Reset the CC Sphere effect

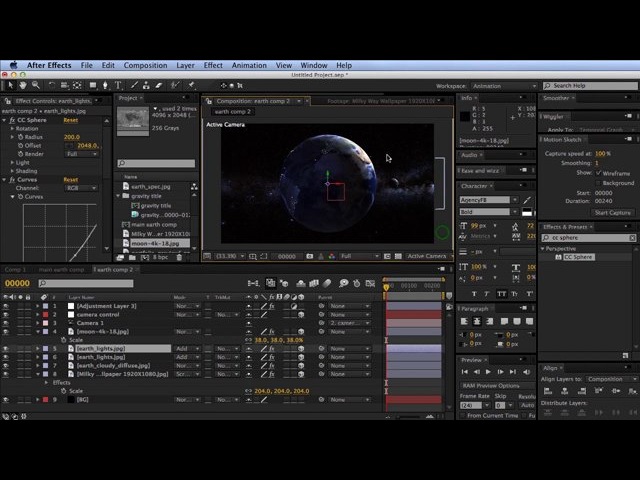(x=71, y=120)
